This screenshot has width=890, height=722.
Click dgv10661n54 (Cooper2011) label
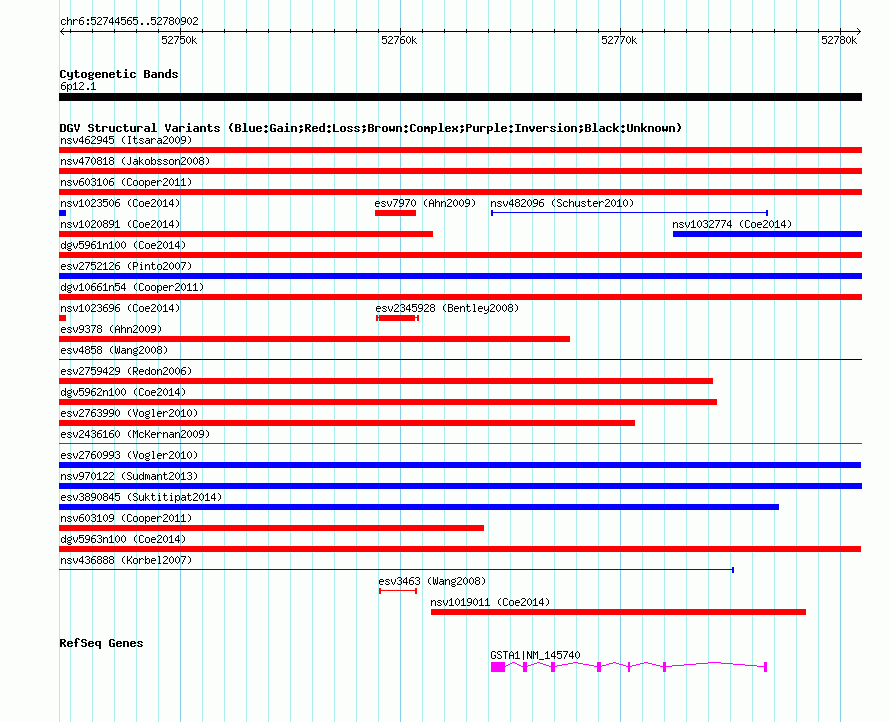[132, 287]
